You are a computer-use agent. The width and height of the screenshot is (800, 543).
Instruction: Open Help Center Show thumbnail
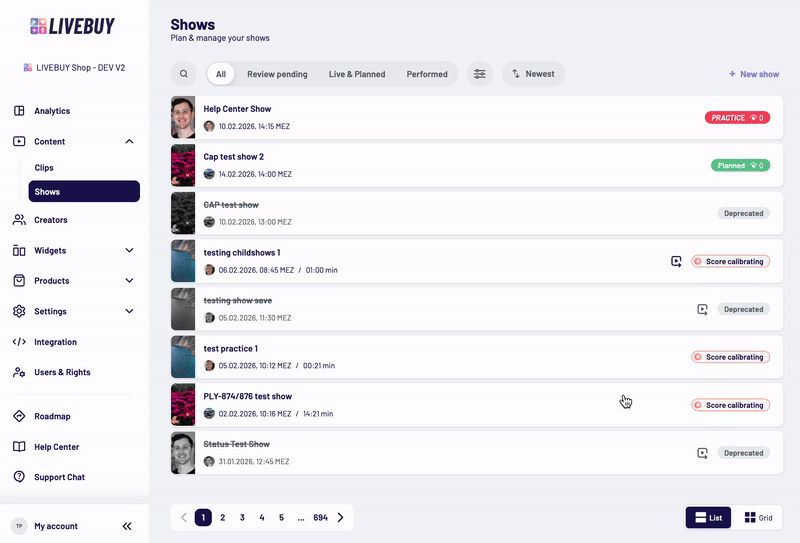click(183, 117)
